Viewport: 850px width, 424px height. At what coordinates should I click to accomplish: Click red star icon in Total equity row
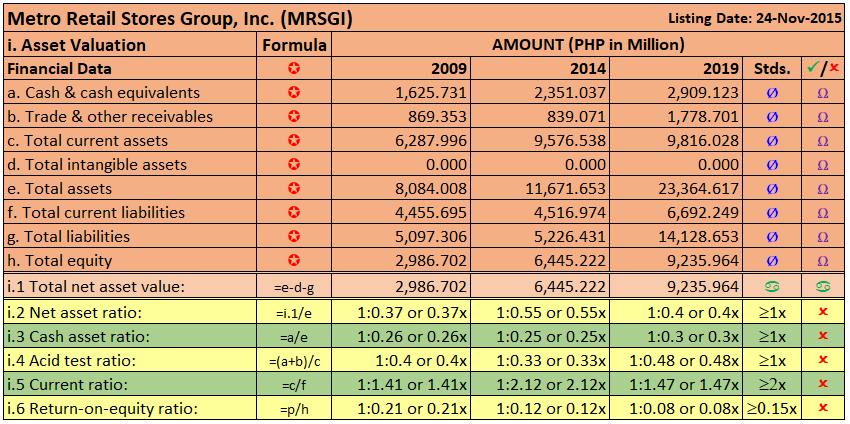pyautogui.click(x=294, y=261)
